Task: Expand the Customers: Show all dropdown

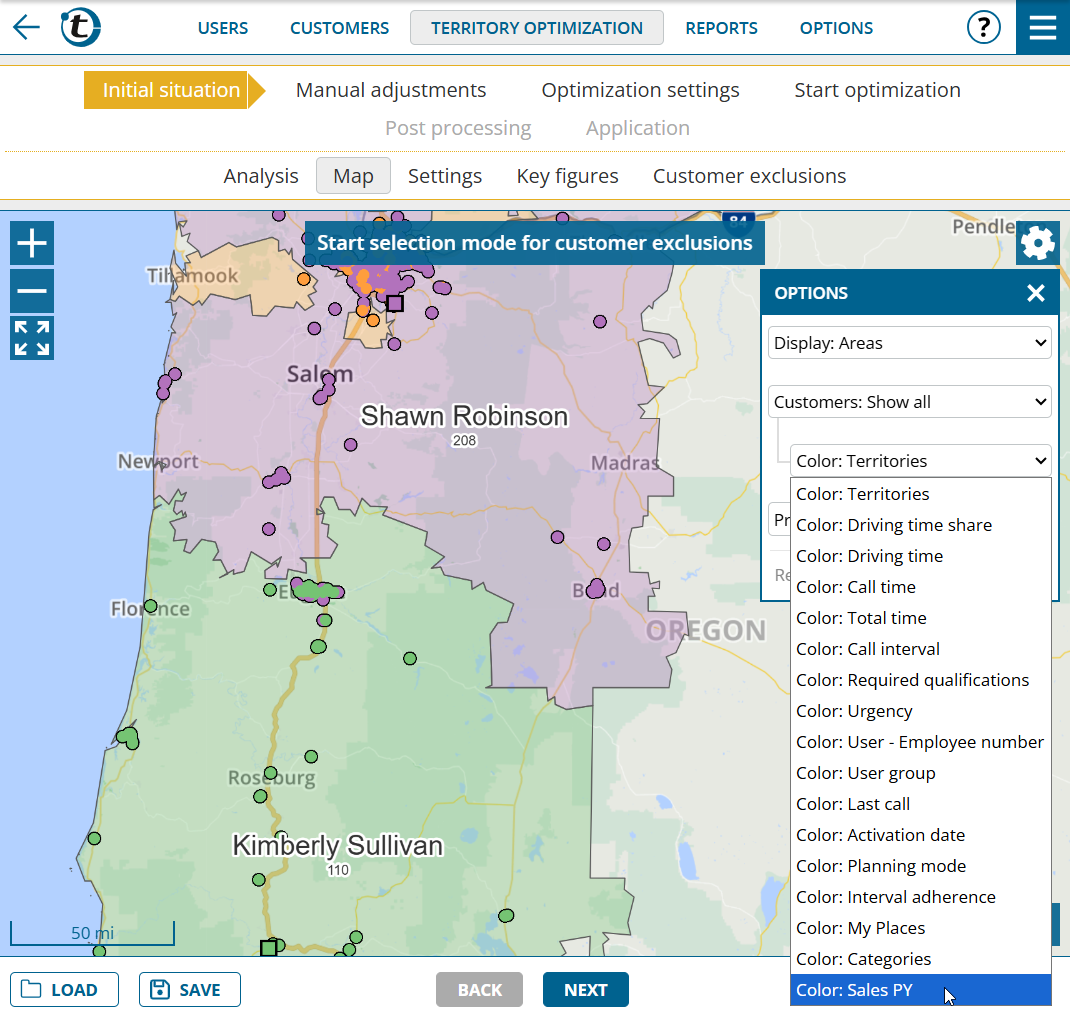Action: click(x=909, y=402)
